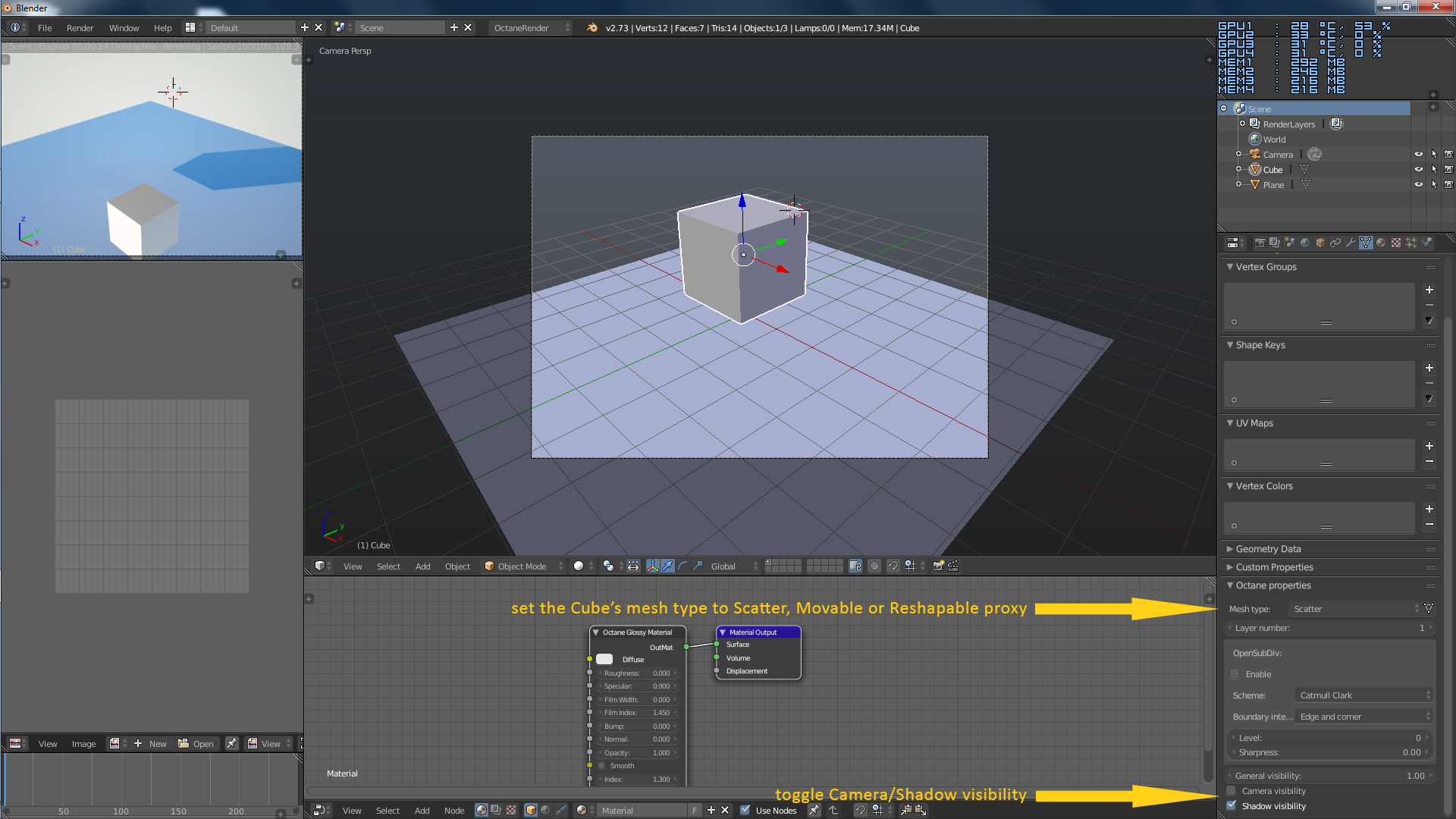Open the Texture properties tab (checker icon)
Image resolution: width=1456 pixels, height=819 pixels.
(1396, 243)
